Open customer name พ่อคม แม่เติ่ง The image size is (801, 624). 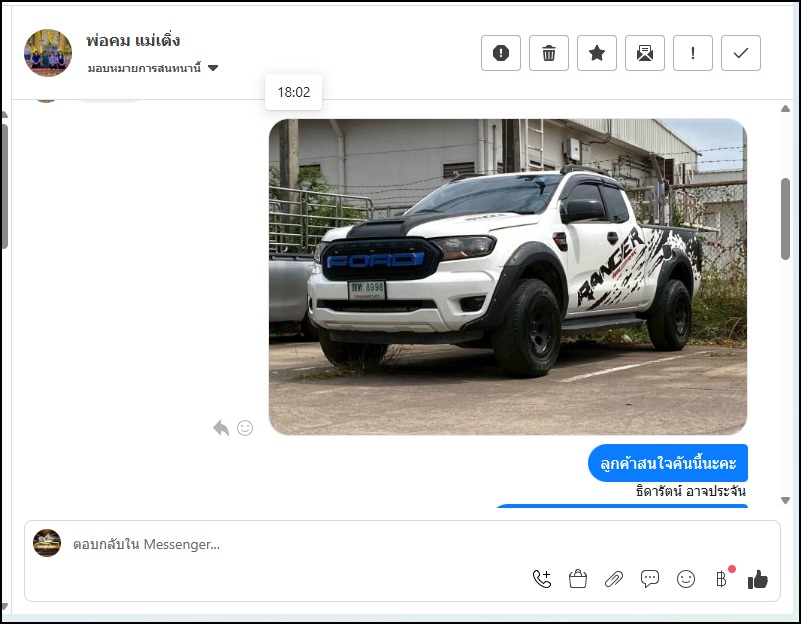[x=133, y=40]
